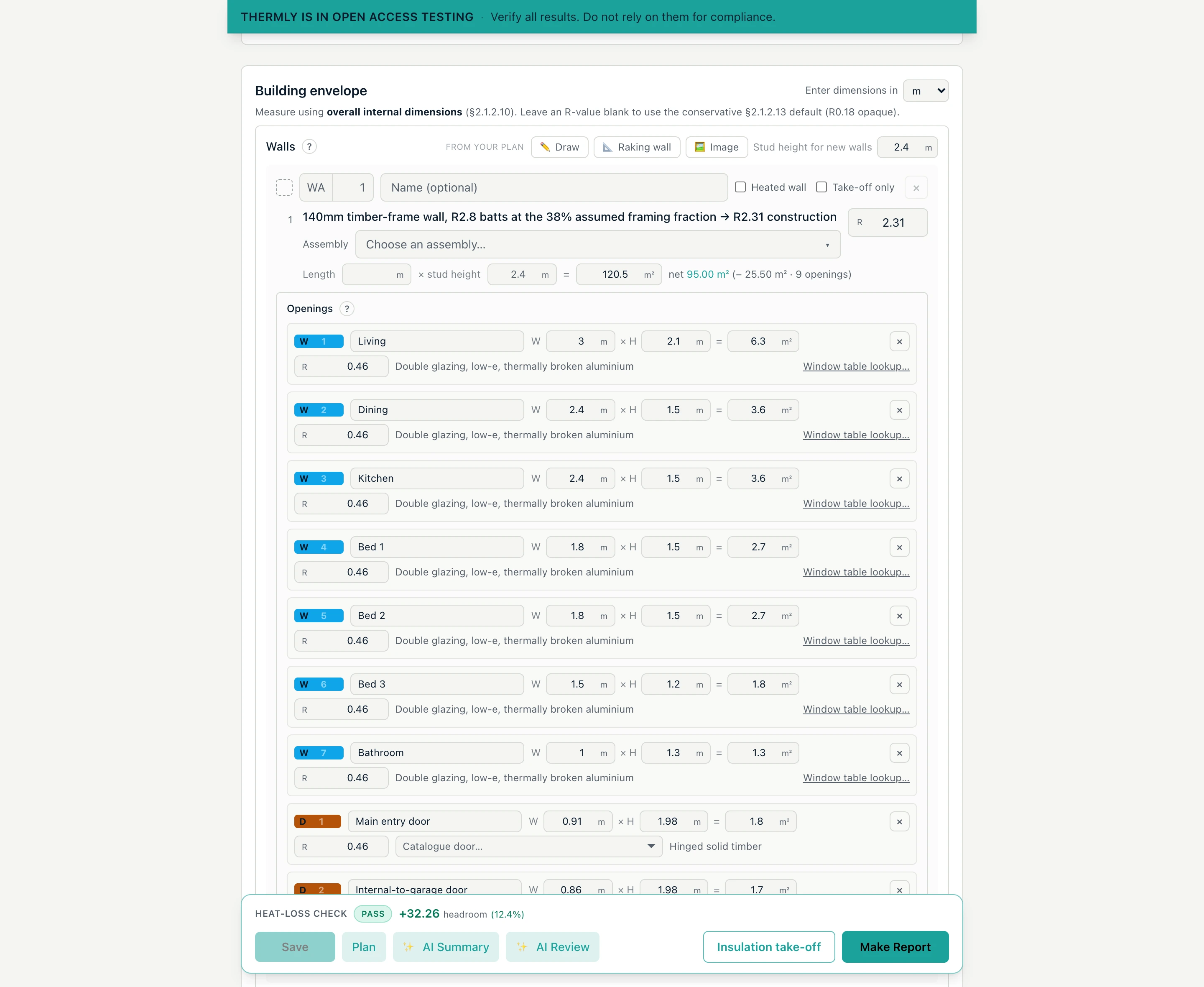Image resolution: width=1204 pixels, height=987 pixels.
Task: Open Window table lookup for Dining
Action: (x=856, y=435)
